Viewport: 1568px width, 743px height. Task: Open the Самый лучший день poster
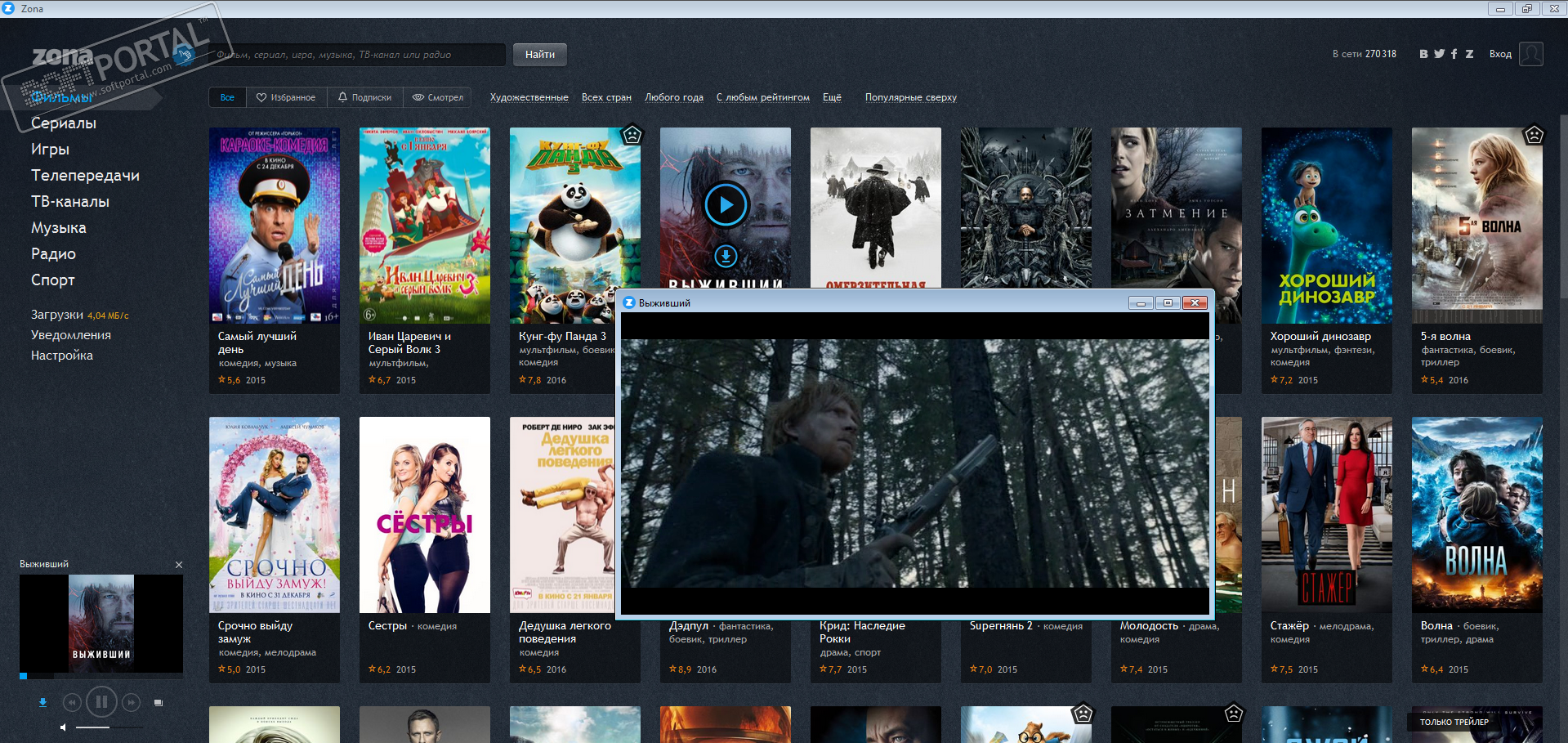[x=275, y=225]
